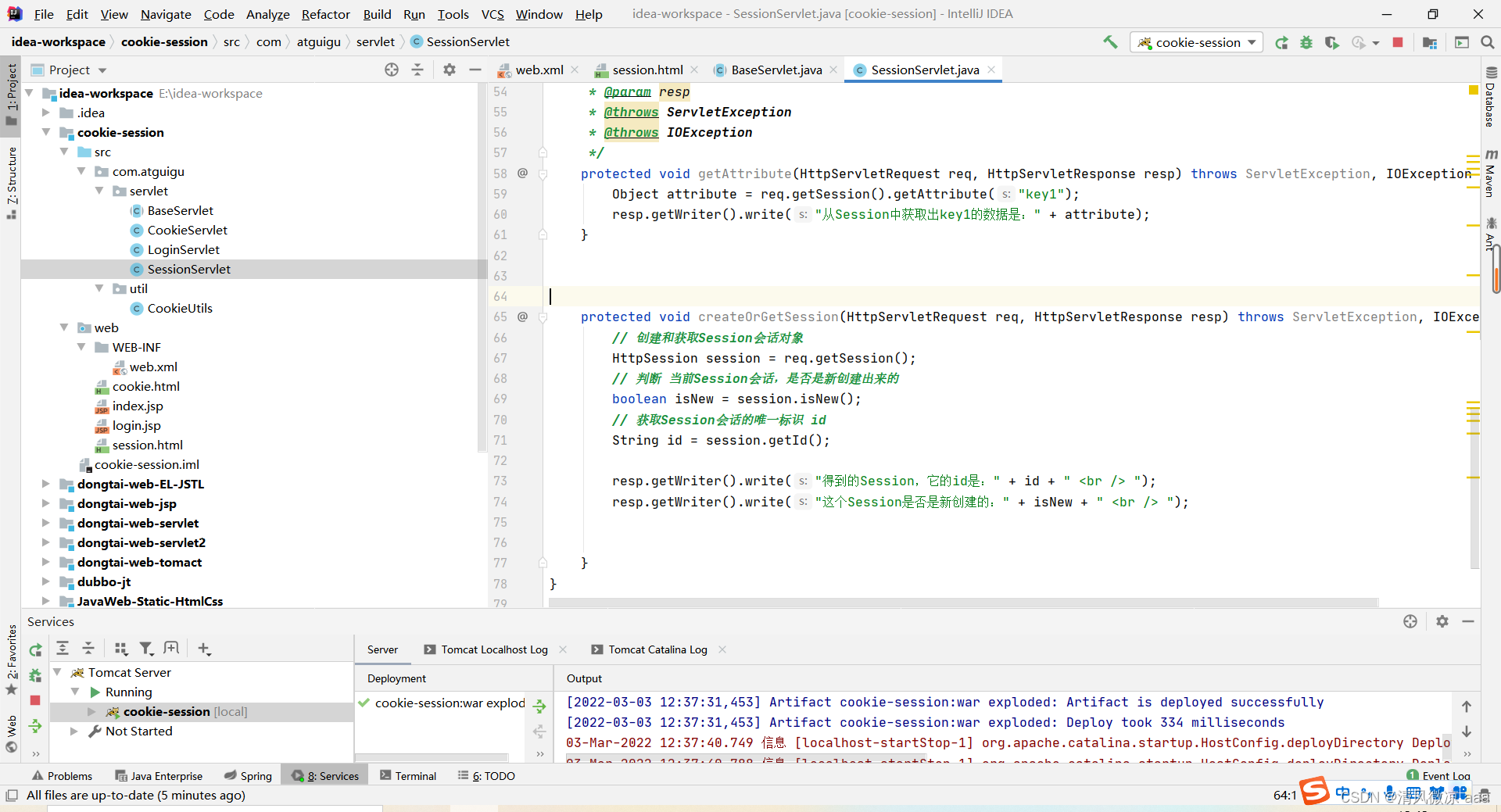This screenshot has width=1501, height=812.
Task: Click the crosshair icon in the Services header
Action: click(1410, 621)
